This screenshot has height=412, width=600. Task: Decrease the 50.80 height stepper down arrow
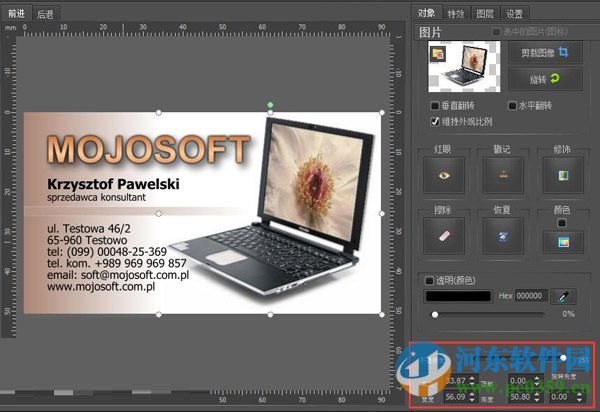pyautogui.click(x=537, y=401)
